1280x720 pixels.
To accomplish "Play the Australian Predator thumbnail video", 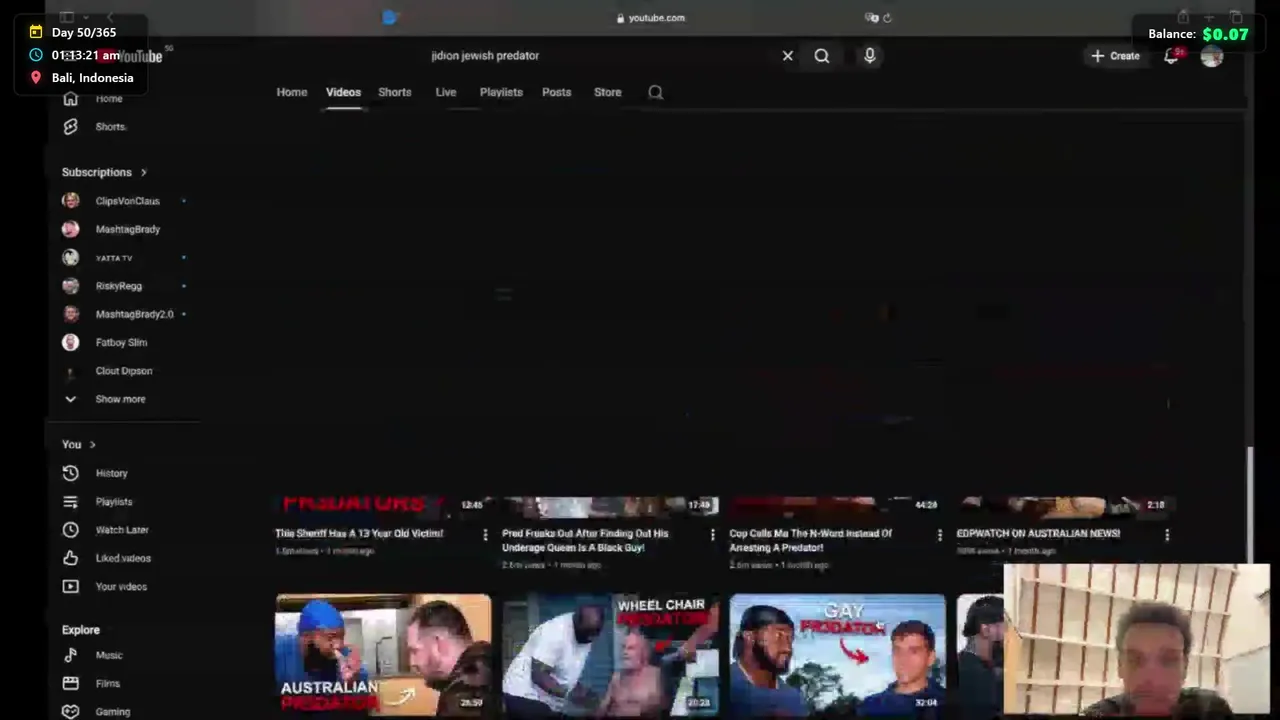I will coord(383,655).
